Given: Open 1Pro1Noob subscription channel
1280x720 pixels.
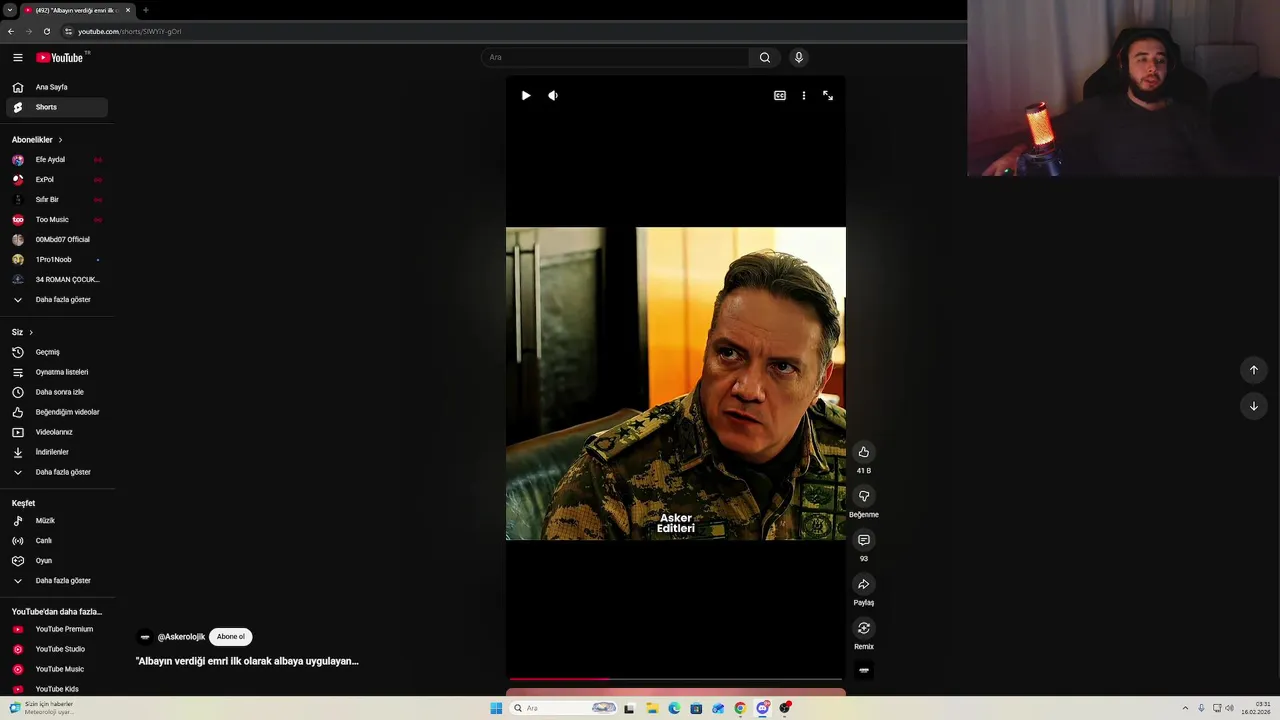Looking at the screenshot, I should (x=57, y=260).
